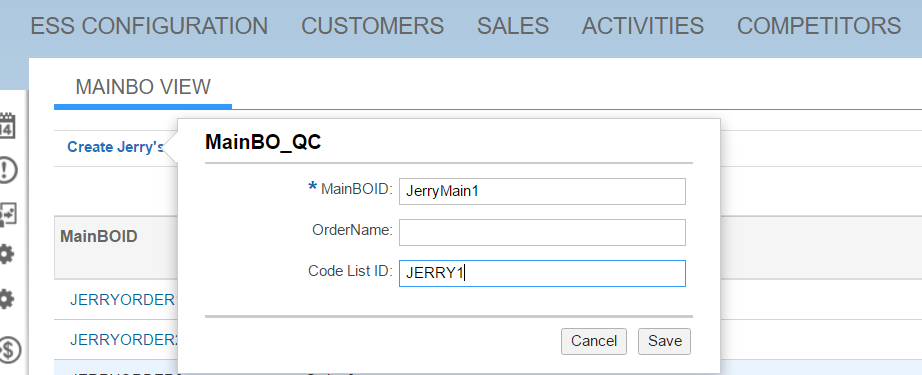Open the COMPETITORS menu item
The height and width of the screenshot is (375, 922).
819,26
